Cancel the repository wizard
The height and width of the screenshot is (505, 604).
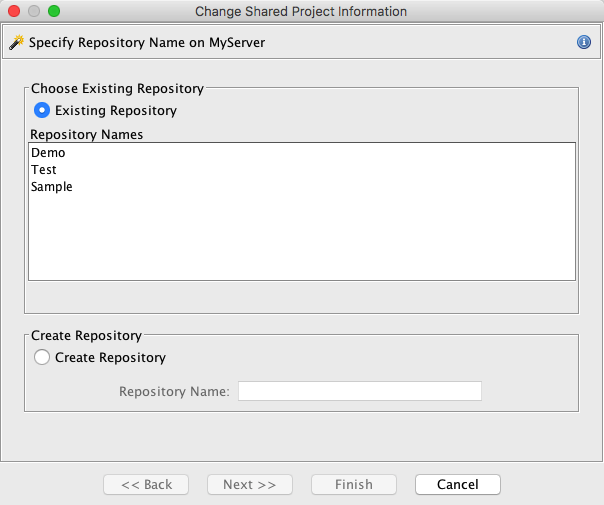coord(457,485)
